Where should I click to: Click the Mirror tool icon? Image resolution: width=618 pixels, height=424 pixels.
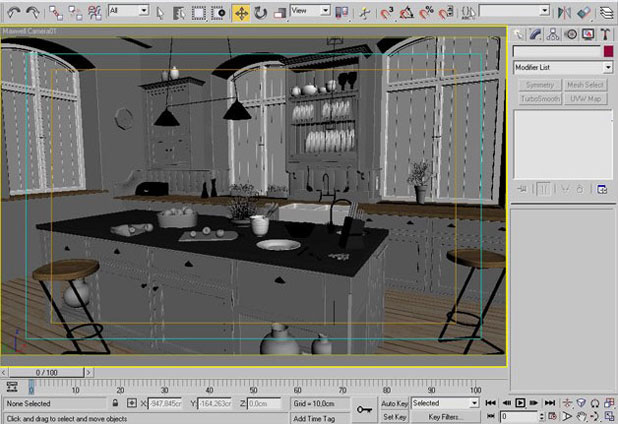click(x=564, y=13)
